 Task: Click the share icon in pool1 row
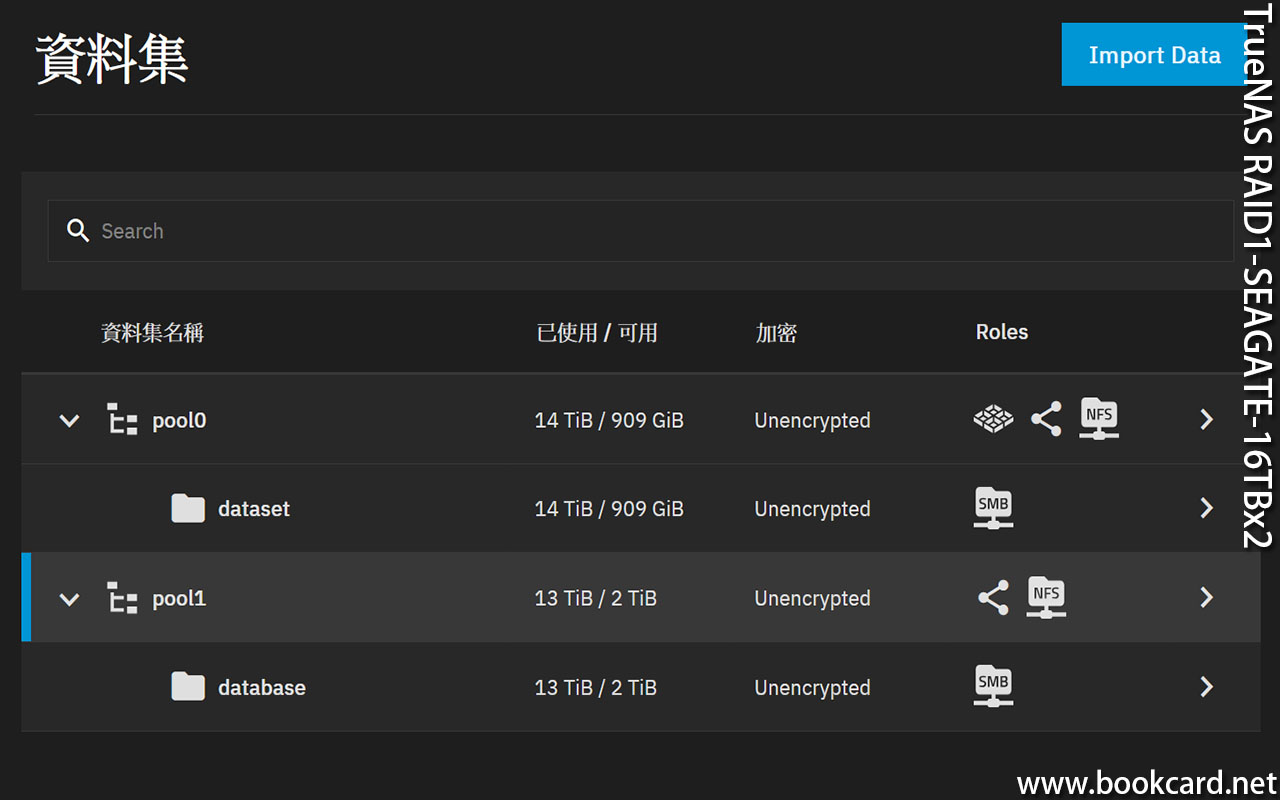(x=993, y=598)
